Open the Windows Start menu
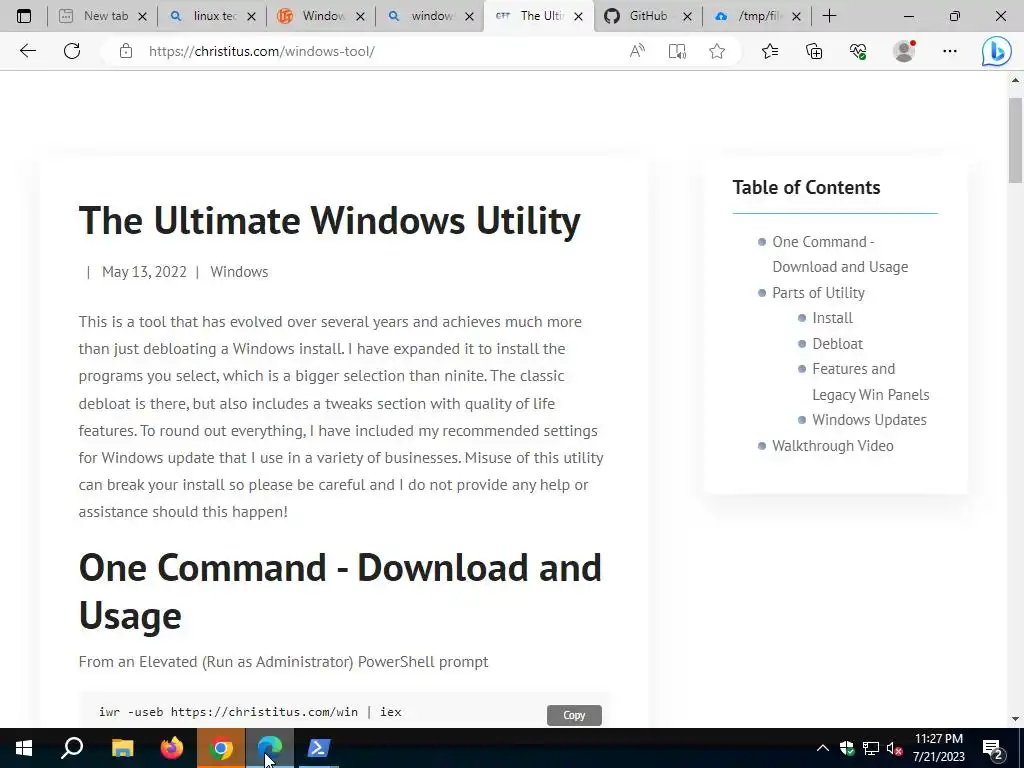 pyautogui.click(x=24, y=748)
